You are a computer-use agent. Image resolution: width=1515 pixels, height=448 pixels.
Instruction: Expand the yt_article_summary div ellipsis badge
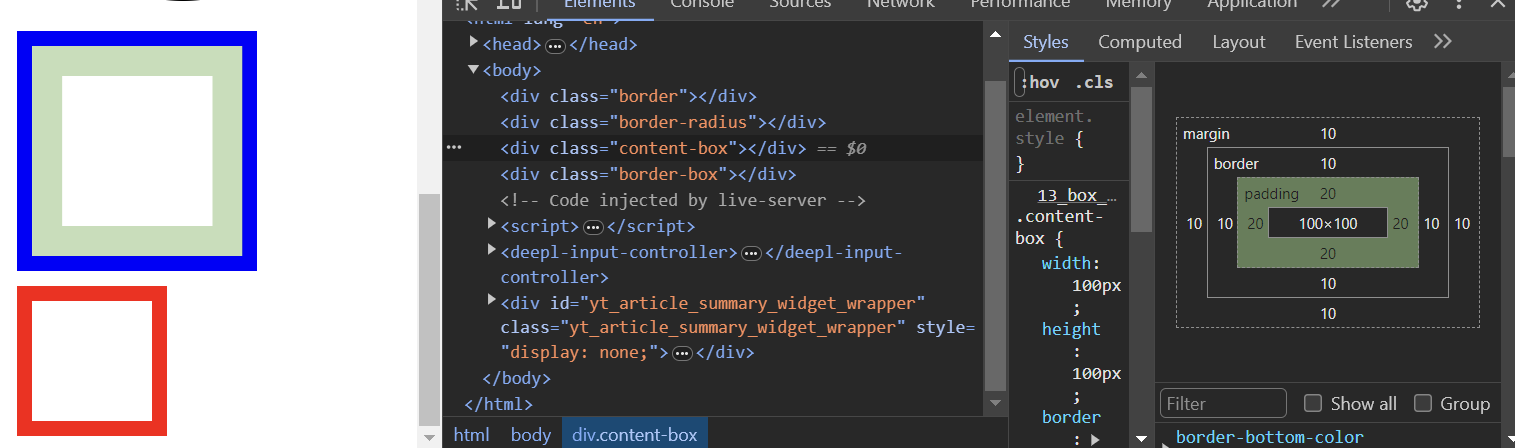point(682,353)
